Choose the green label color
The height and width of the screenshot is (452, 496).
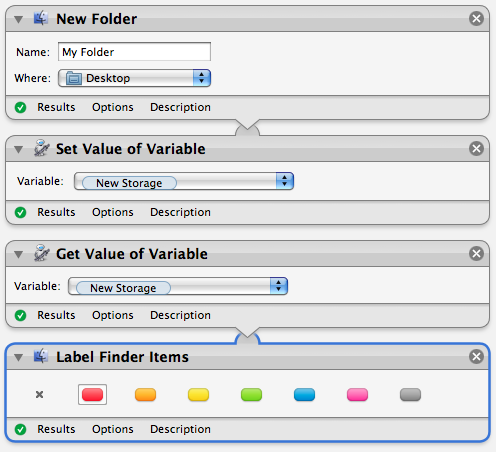coord(251,395)
